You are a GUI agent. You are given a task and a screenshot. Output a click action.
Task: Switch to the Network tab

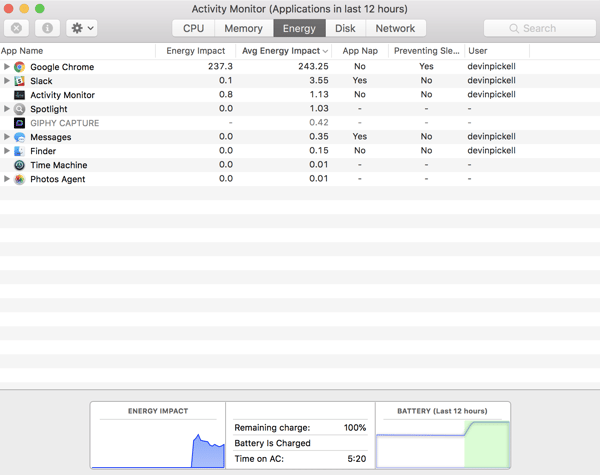(395, 28)
